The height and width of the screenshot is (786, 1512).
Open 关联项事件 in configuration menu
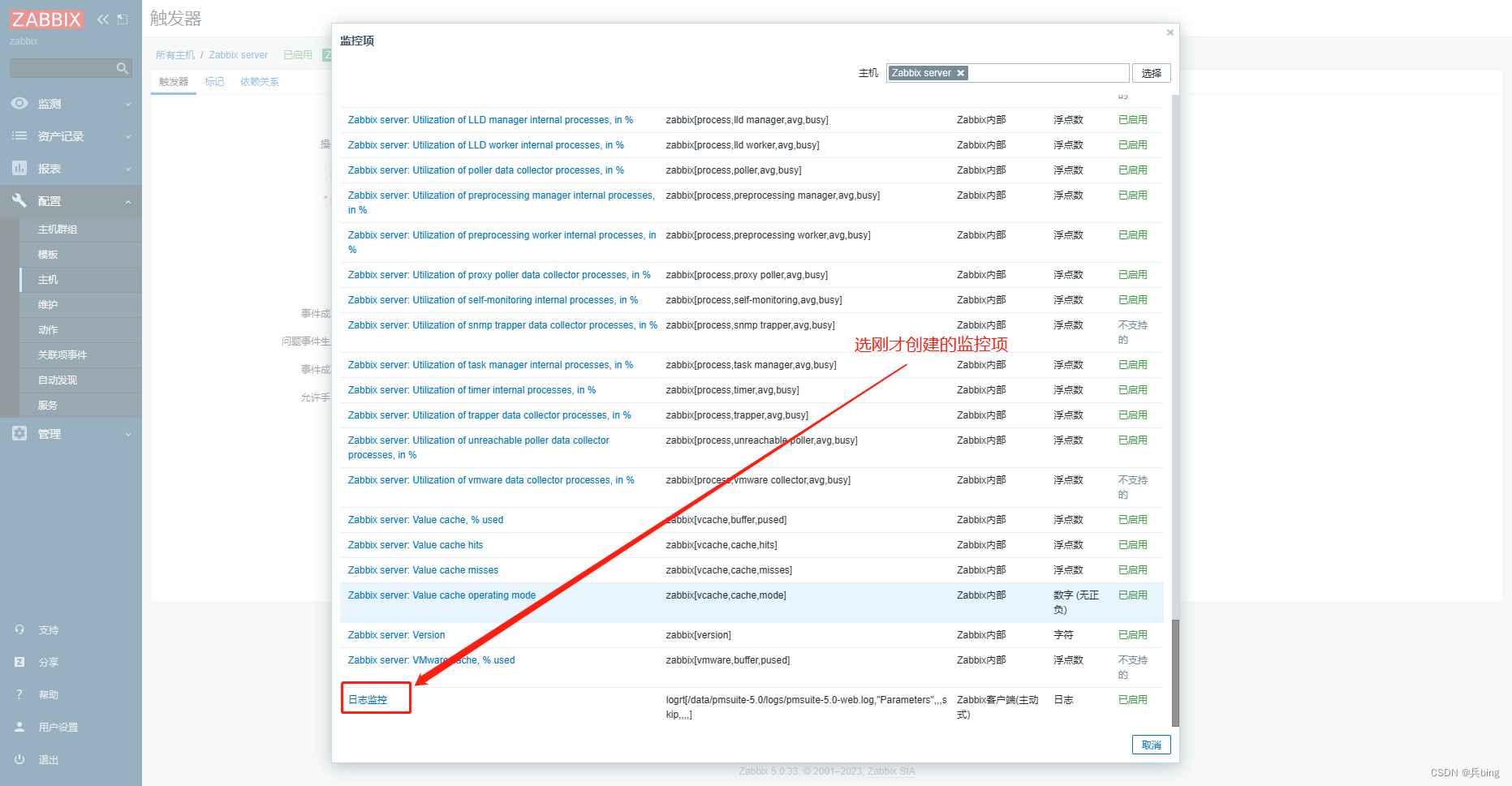62,355
